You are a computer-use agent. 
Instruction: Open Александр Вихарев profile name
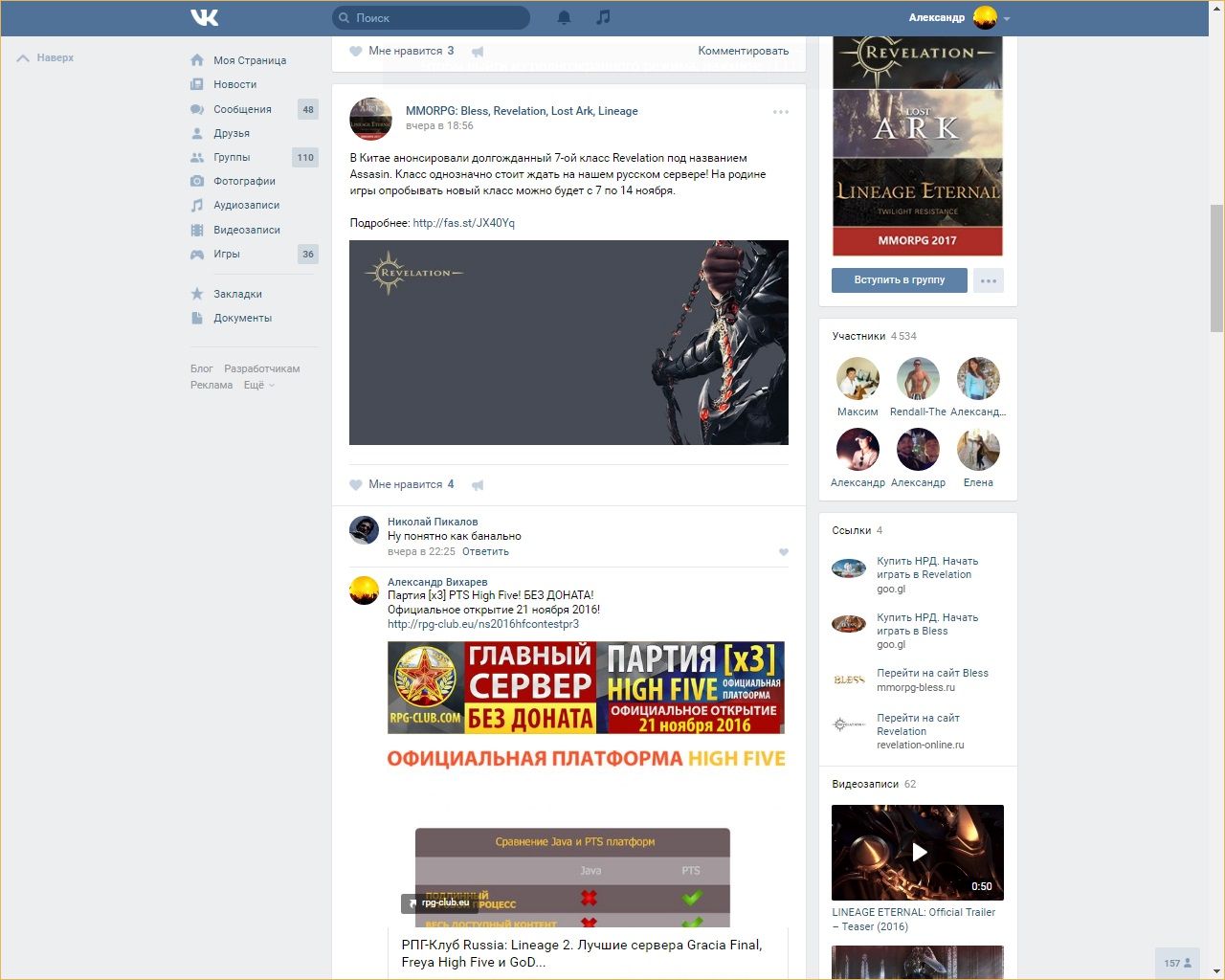pyautogui.click(x=437, y=582)
